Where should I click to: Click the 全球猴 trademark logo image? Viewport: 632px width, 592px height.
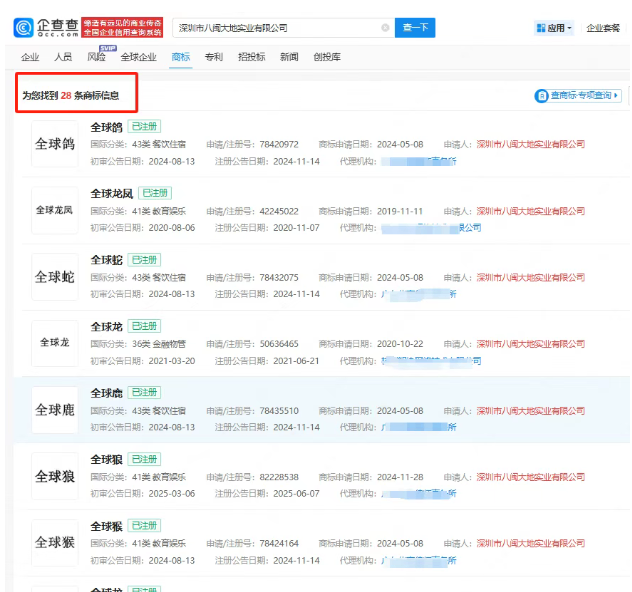(54, 543)
